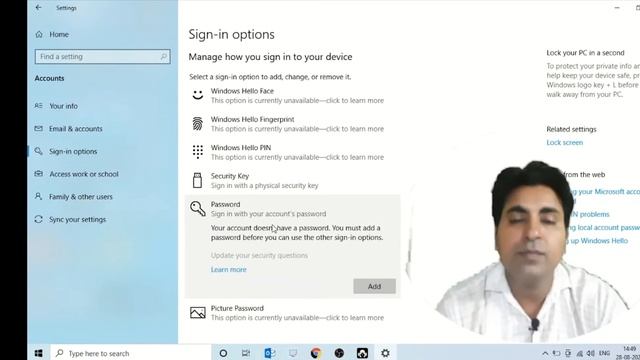
Task: Open Access work or school
Action: [x=84, y=174]
